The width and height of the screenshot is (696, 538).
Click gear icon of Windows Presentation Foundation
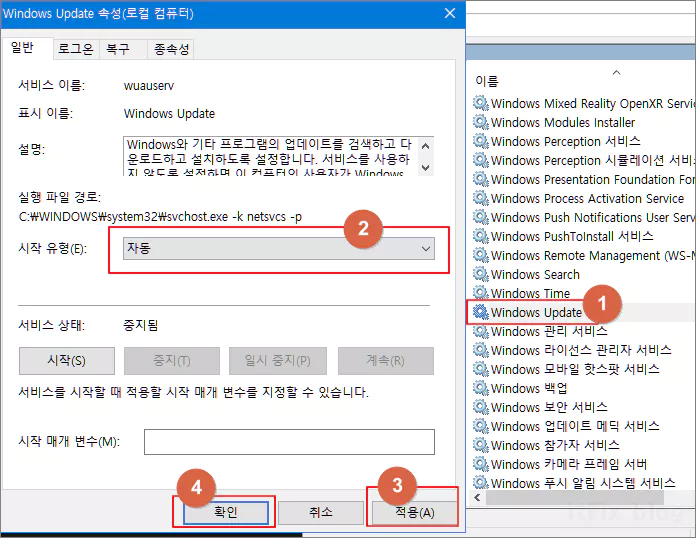tap(481, 179)
